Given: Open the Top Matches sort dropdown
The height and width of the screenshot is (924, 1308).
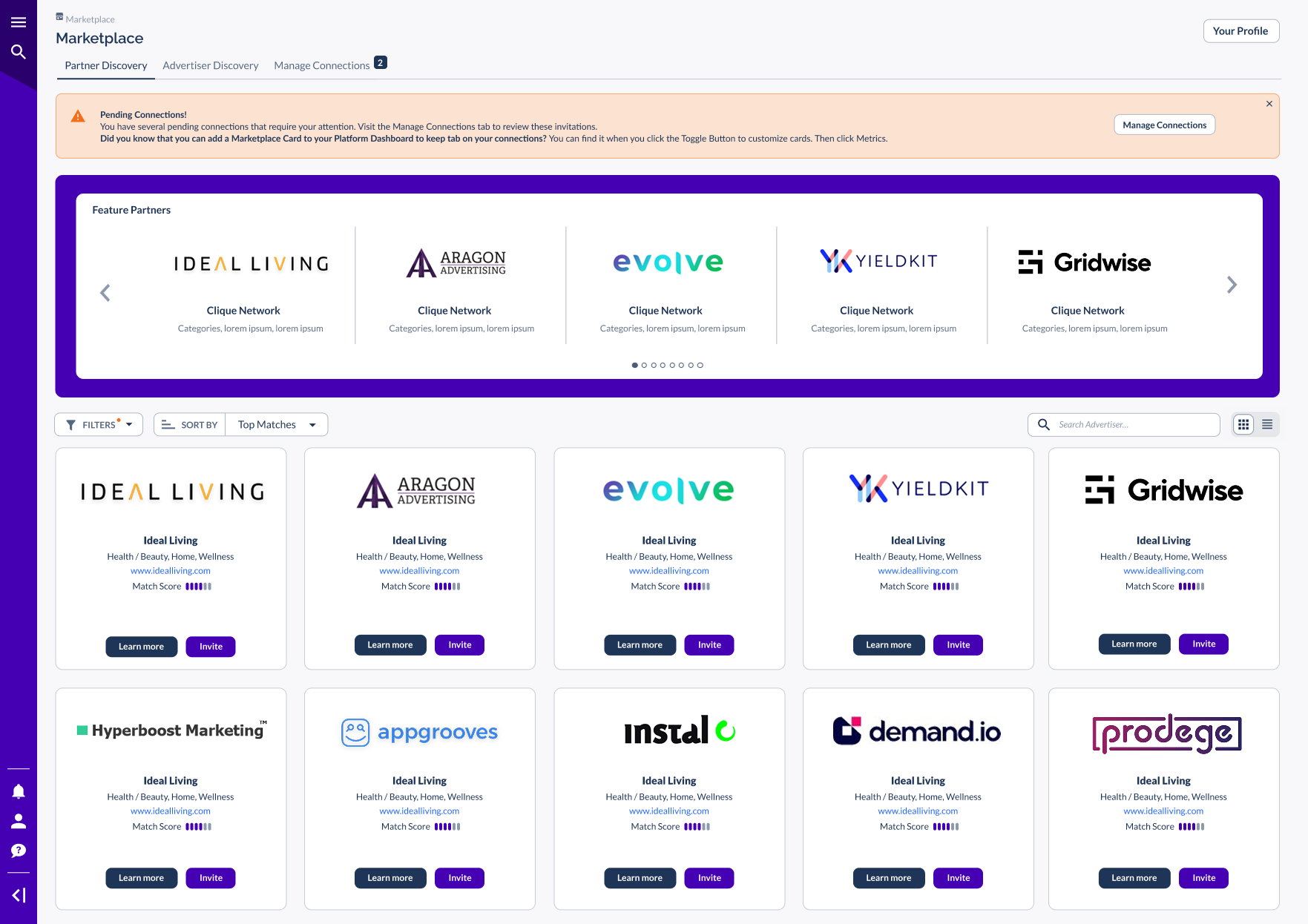Looking at the screenshot, I should [277, 424].
